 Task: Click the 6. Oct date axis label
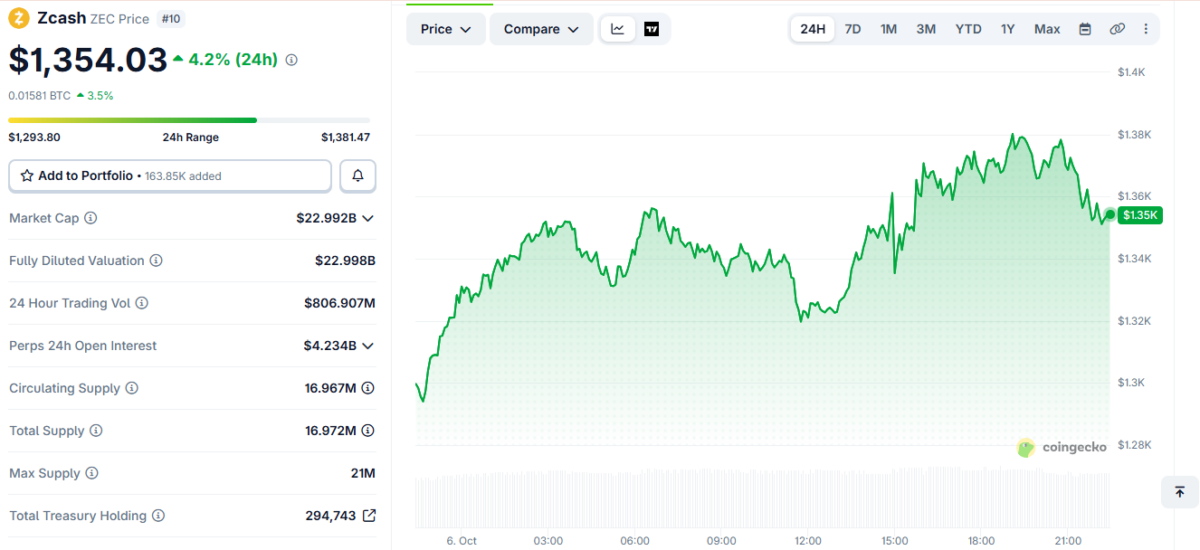[462, 541]
